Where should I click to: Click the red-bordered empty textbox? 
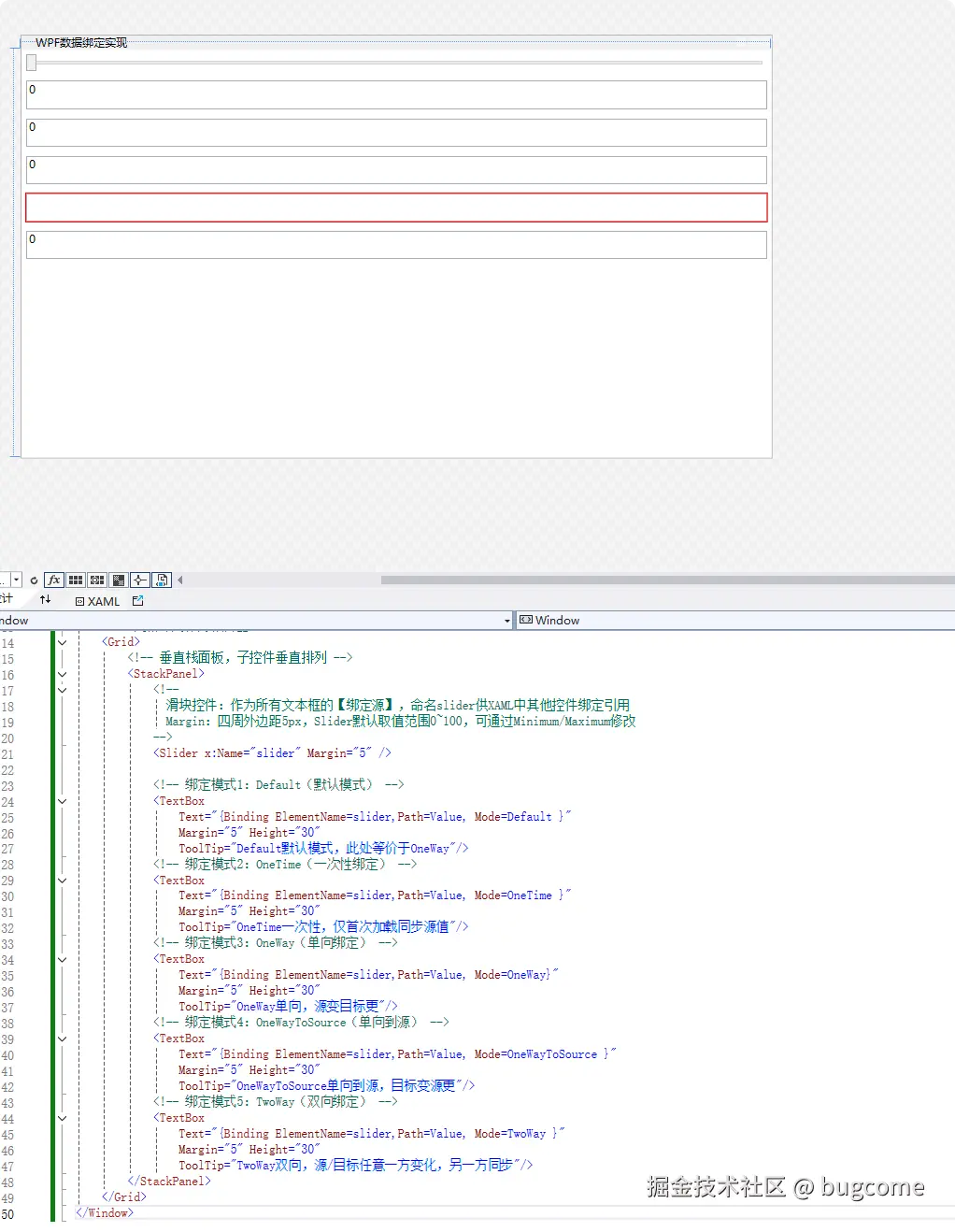pos(396,208)
